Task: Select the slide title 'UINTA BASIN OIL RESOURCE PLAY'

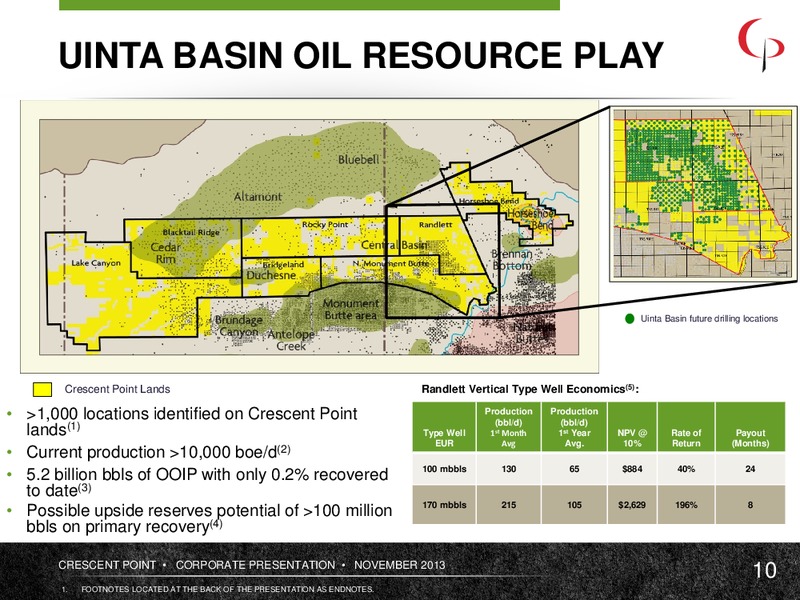Action: click(x=361, y=55)
